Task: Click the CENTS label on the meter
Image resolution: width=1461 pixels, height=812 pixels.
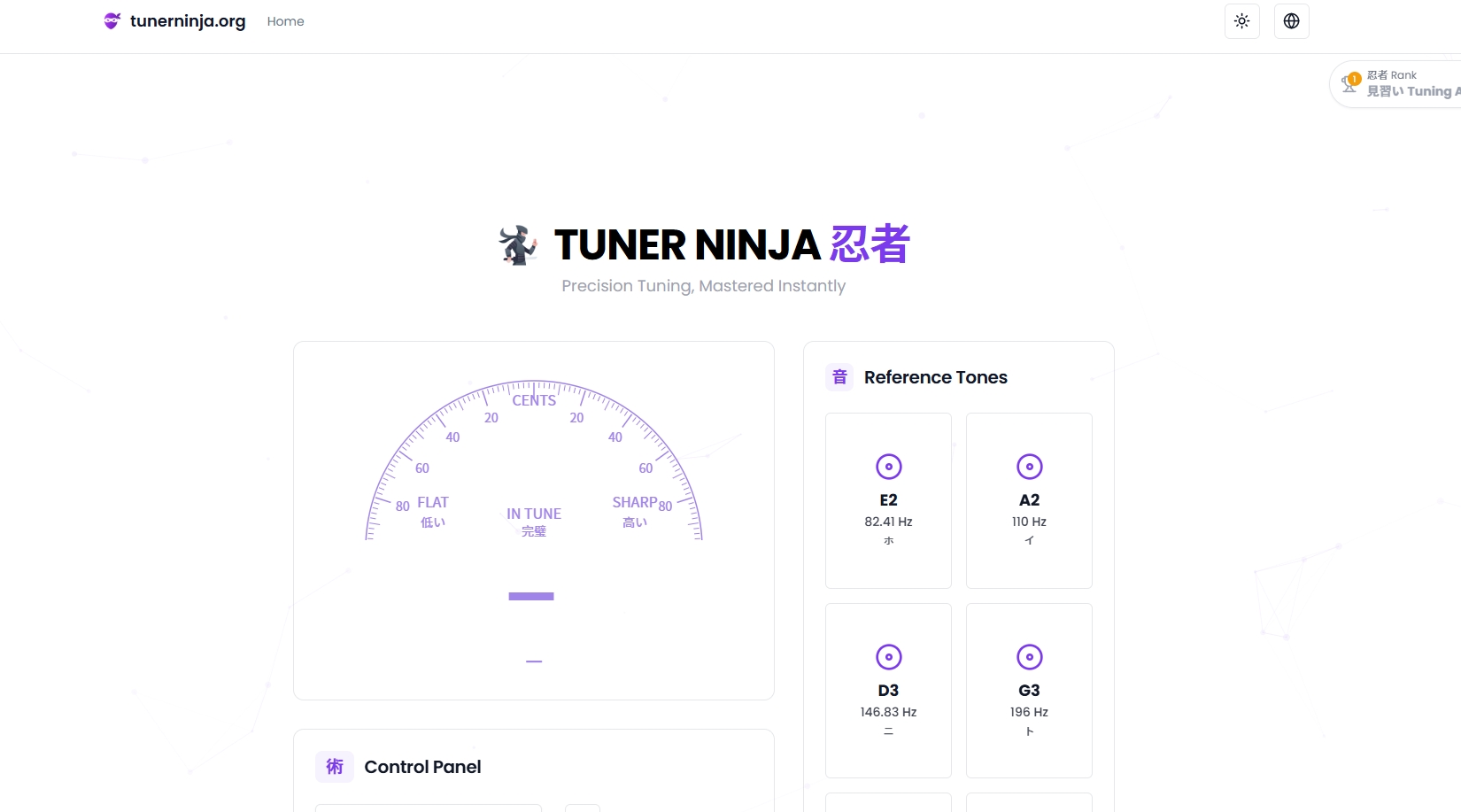Action: pyautogui.click(x=534, y=401)
